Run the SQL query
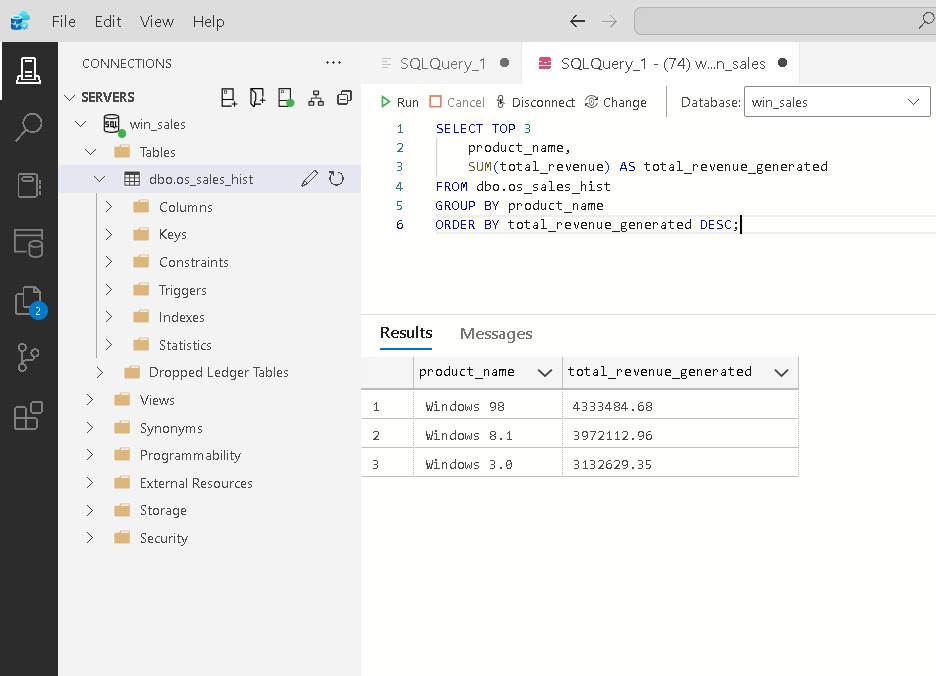Image resolution: width=936 pixels, height=676 pixels. point(399,102)
